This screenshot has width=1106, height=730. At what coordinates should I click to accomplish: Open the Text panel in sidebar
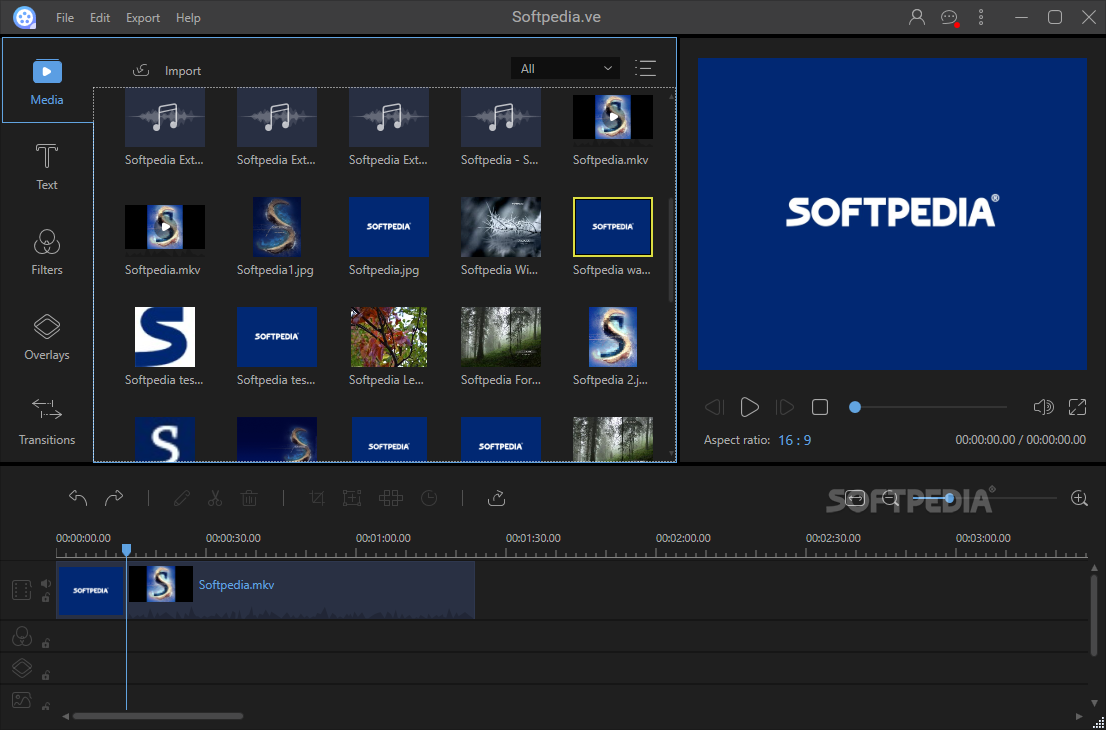(47, 166)
